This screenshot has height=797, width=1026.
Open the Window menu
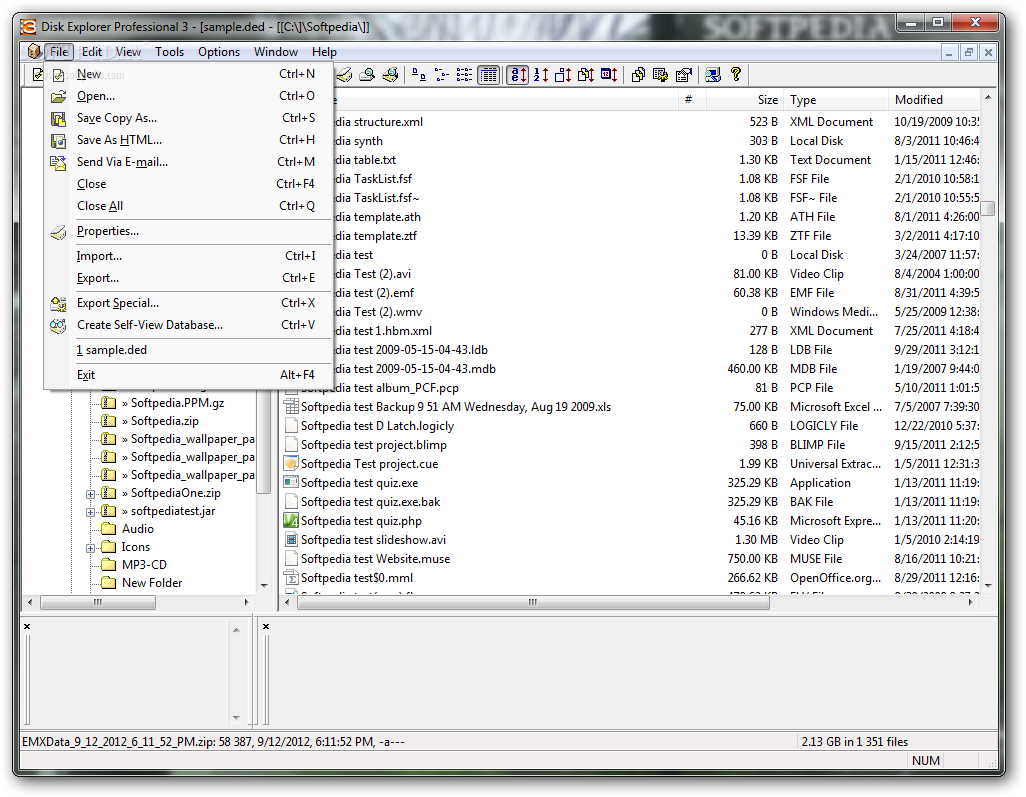pos(275,52)
